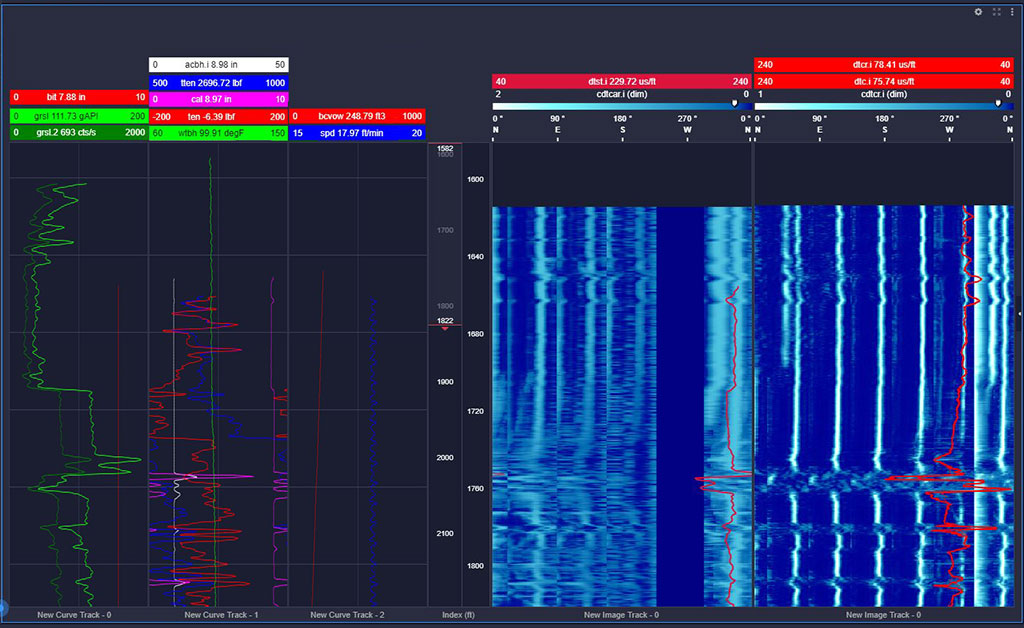Click the grsl.2 693 cts/s header
Image resolution: width=1024 pixels, height=628 pixels.
(78, 133)
